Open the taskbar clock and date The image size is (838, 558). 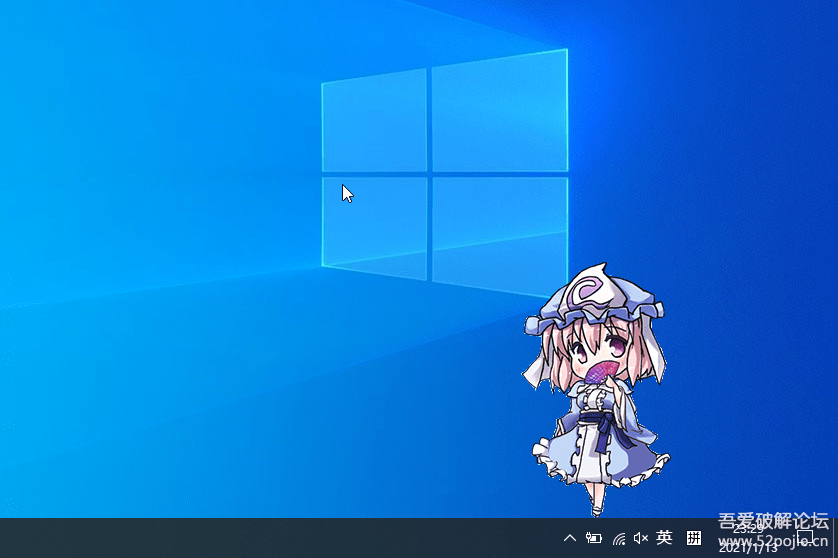(748, 538)
